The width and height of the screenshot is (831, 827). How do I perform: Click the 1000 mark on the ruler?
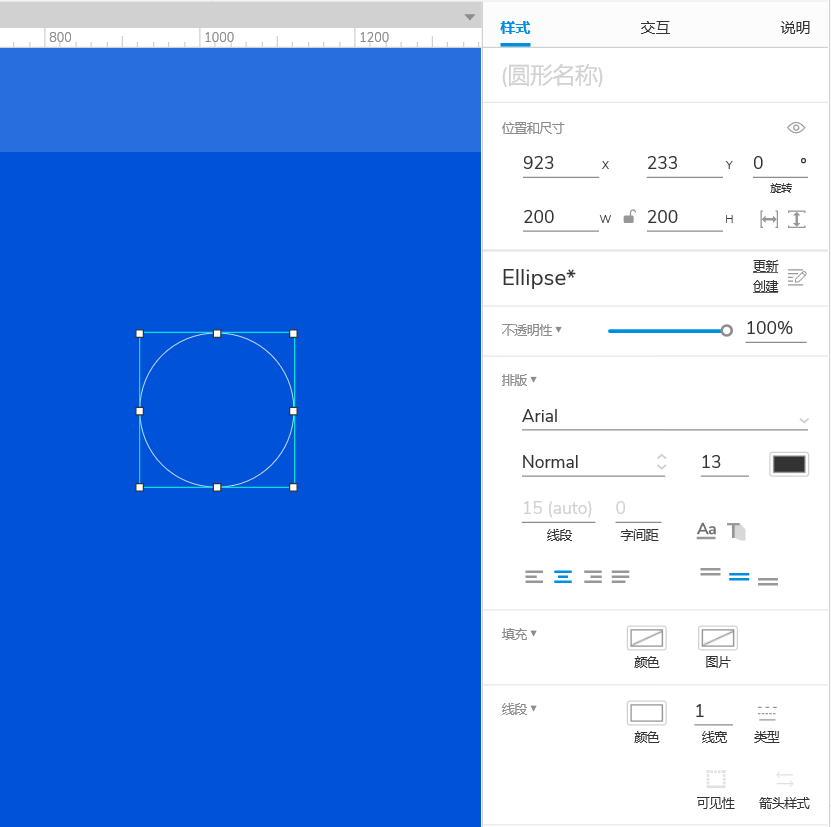coord(219,37)
